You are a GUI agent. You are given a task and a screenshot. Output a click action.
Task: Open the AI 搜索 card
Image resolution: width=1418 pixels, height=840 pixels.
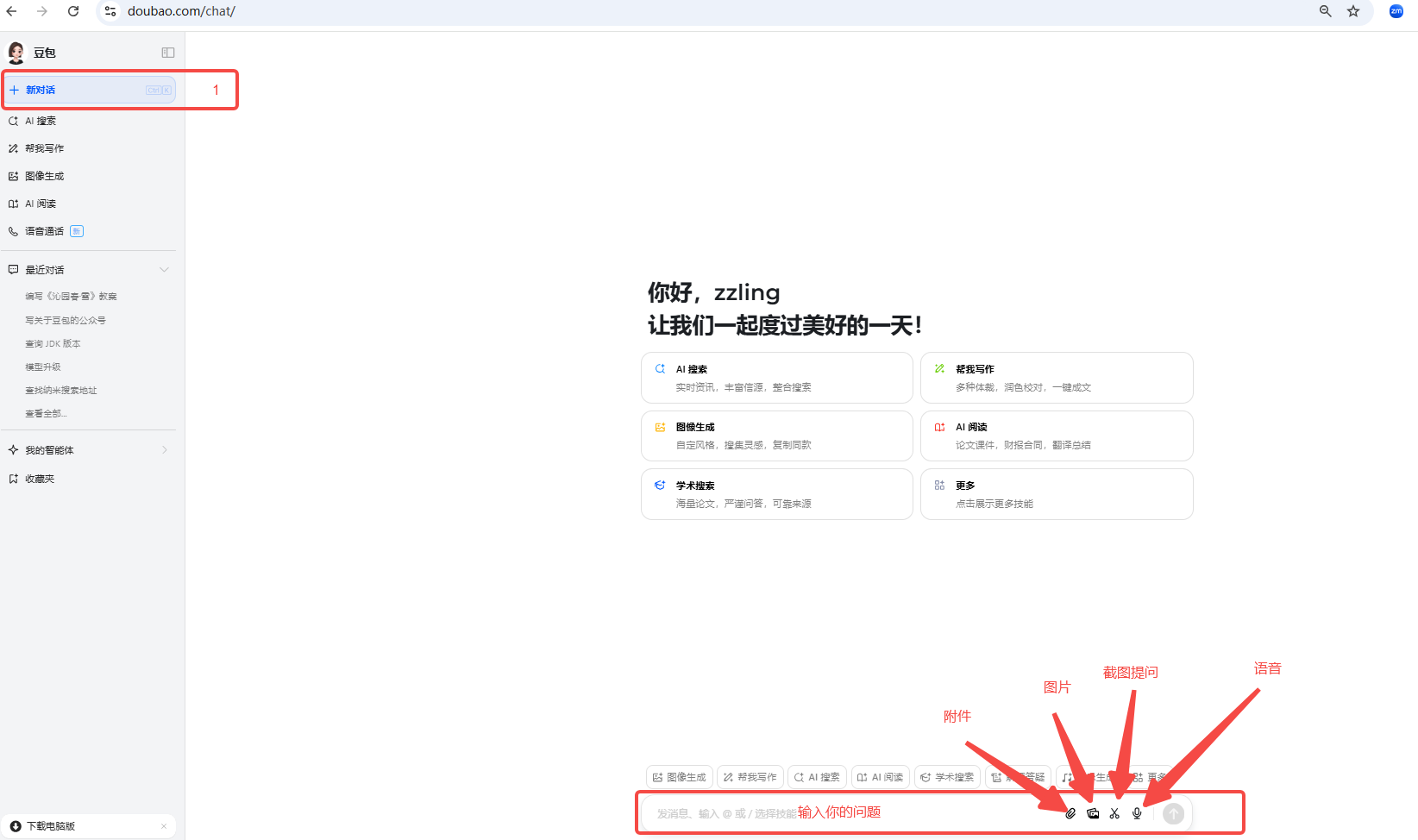tap(777, 378)
